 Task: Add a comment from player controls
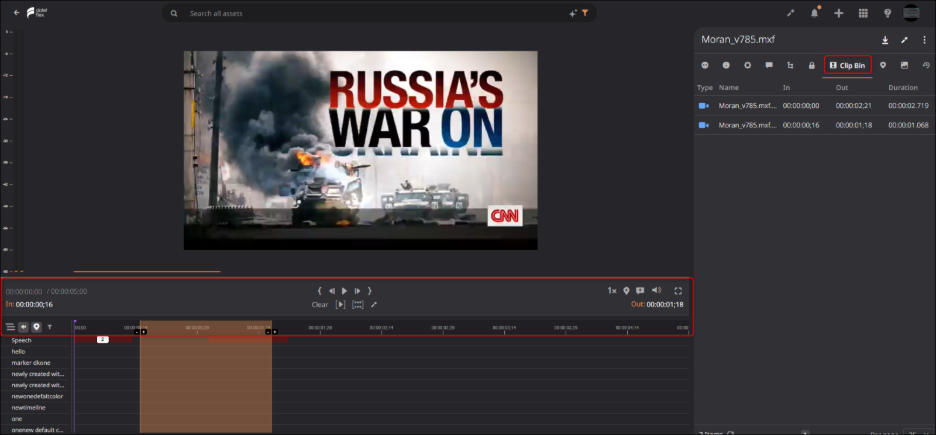640,291
